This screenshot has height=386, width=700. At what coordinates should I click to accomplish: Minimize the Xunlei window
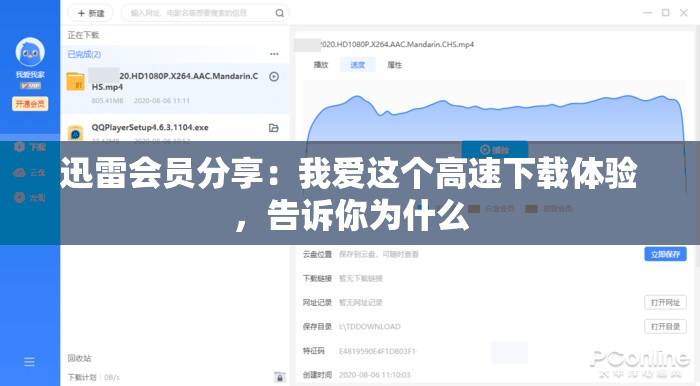[x=647, y=12]
